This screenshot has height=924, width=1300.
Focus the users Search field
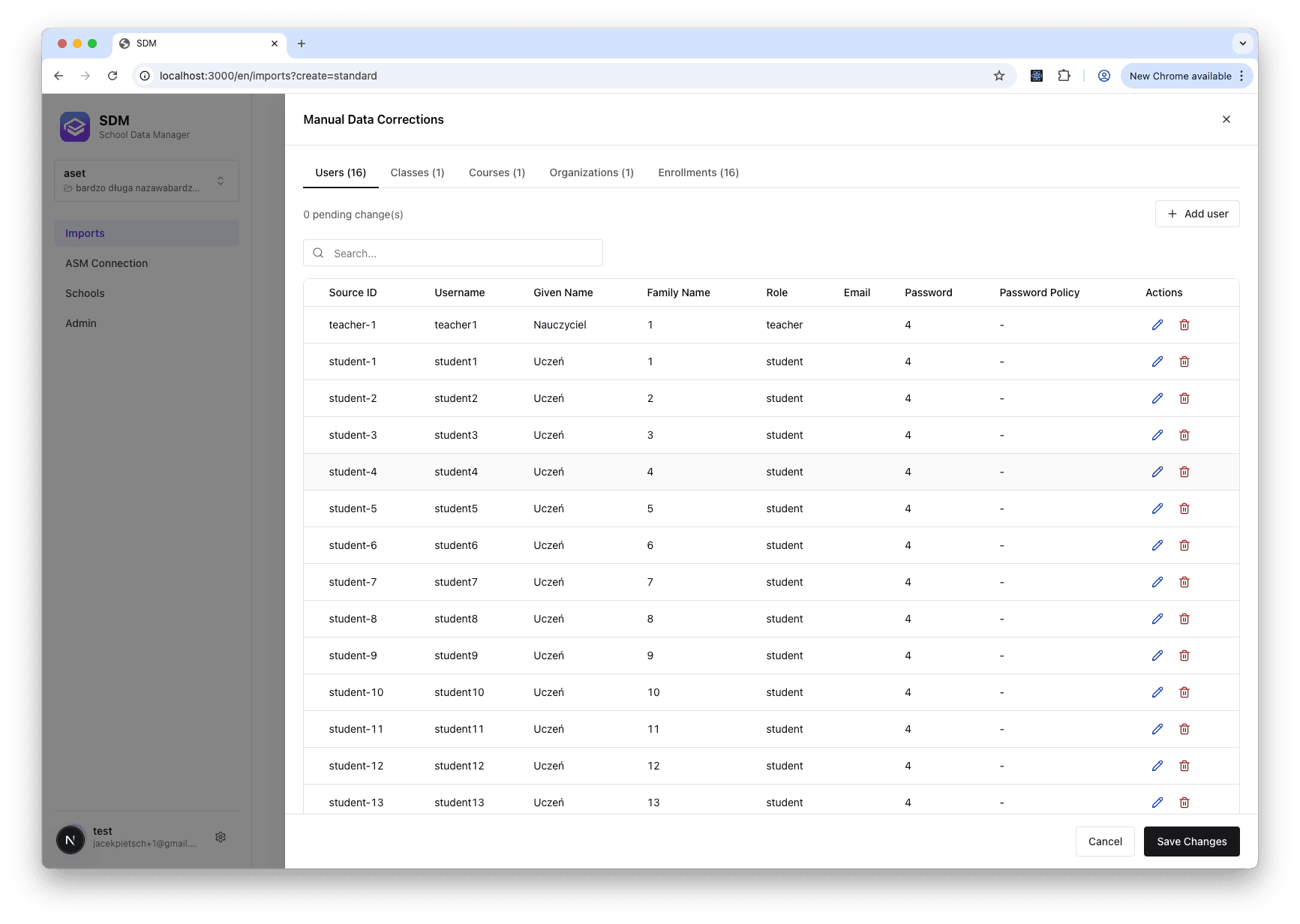pyautogui.click(x=453, y=253)
